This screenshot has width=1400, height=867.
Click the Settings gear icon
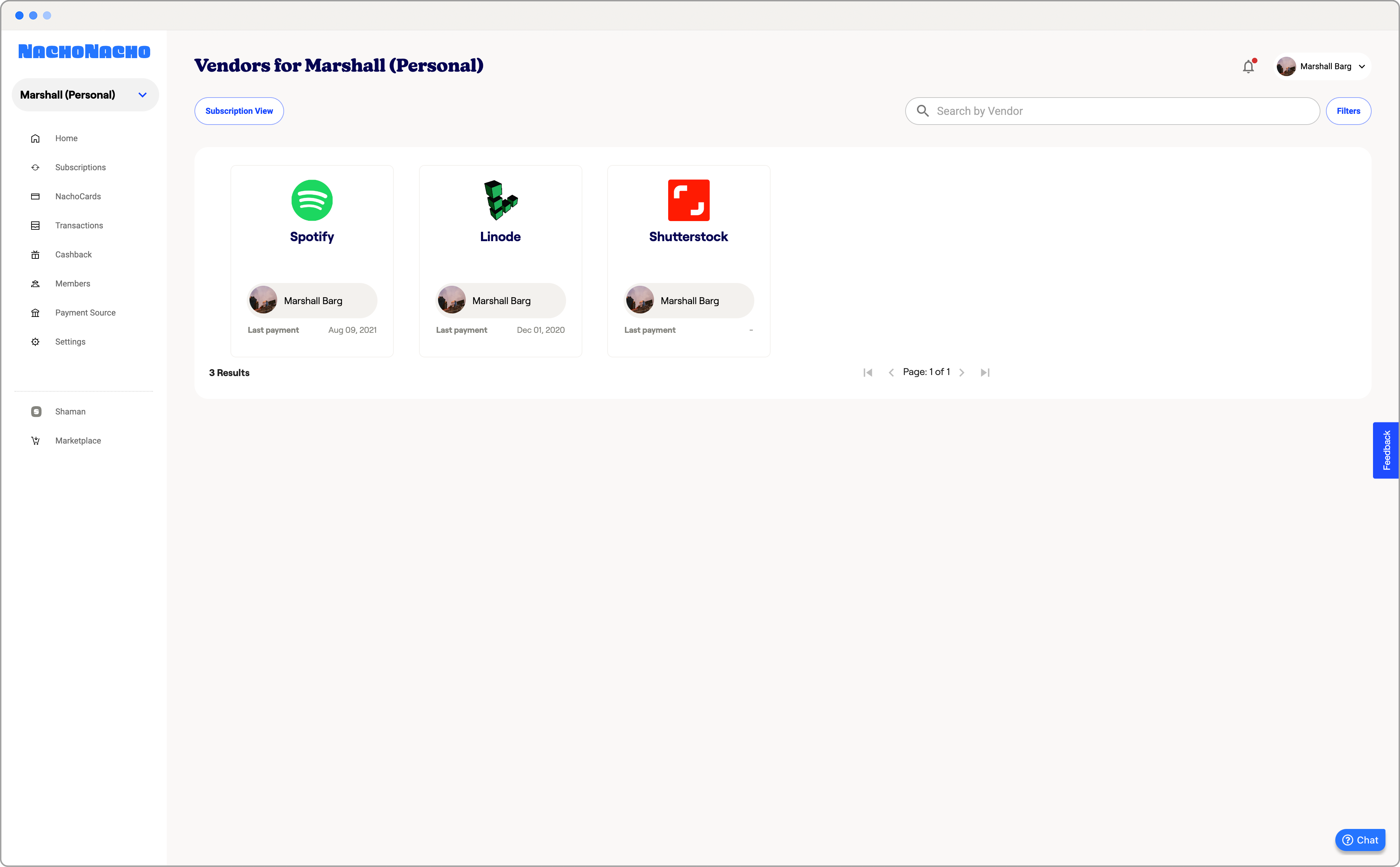(35, 342)
